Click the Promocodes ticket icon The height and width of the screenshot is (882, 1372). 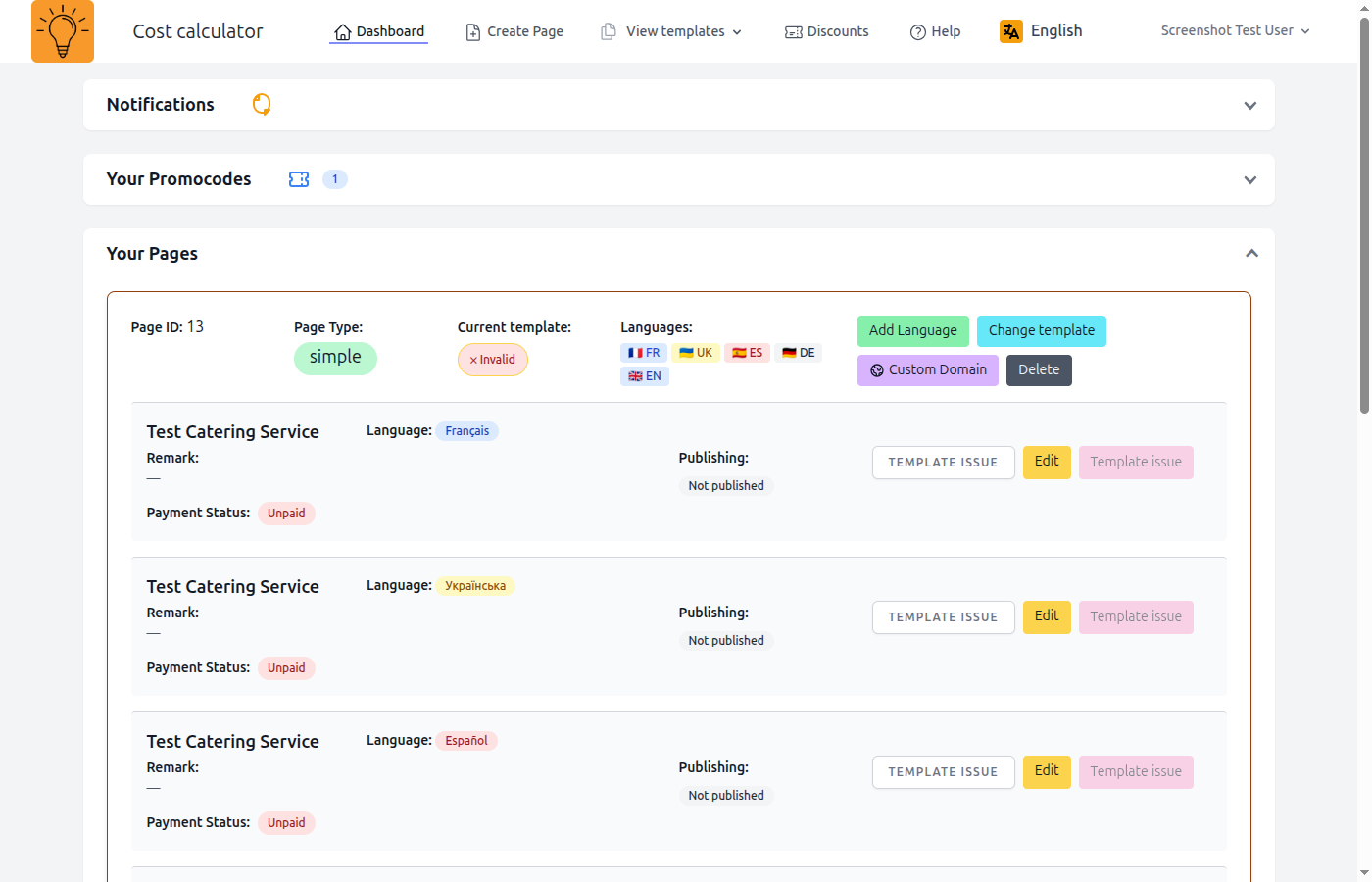click(x=299, y=179)
